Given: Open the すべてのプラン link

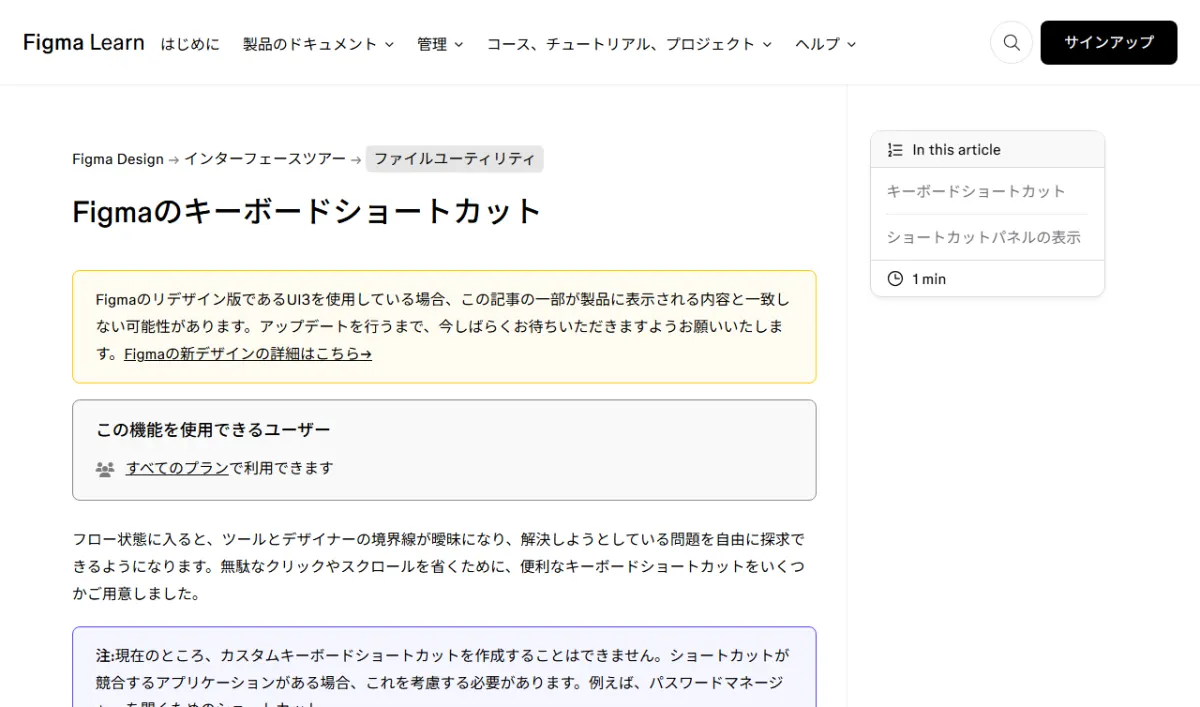Looking at the screenshot, I should point(177,468).
